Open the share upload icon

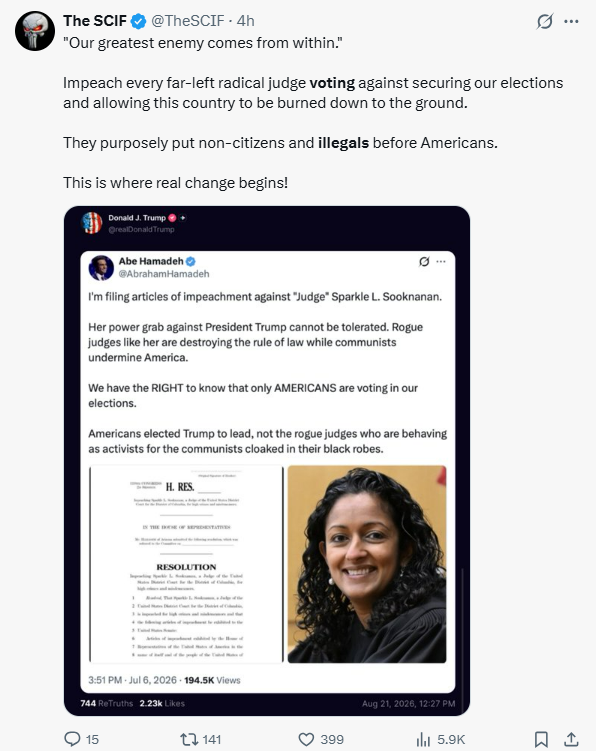click(571, 739)
